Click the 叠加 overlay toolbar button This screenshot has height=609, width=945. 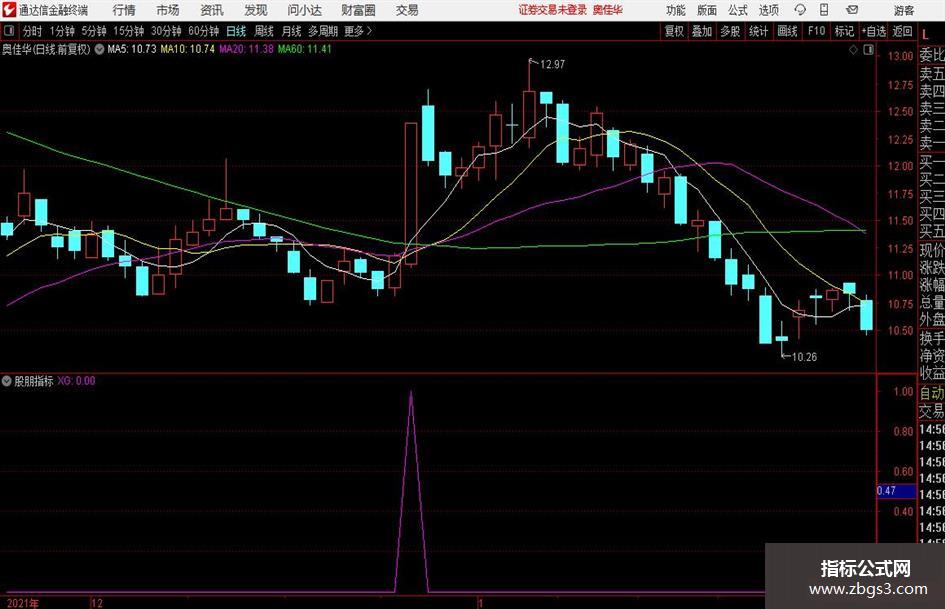(702, 31)
